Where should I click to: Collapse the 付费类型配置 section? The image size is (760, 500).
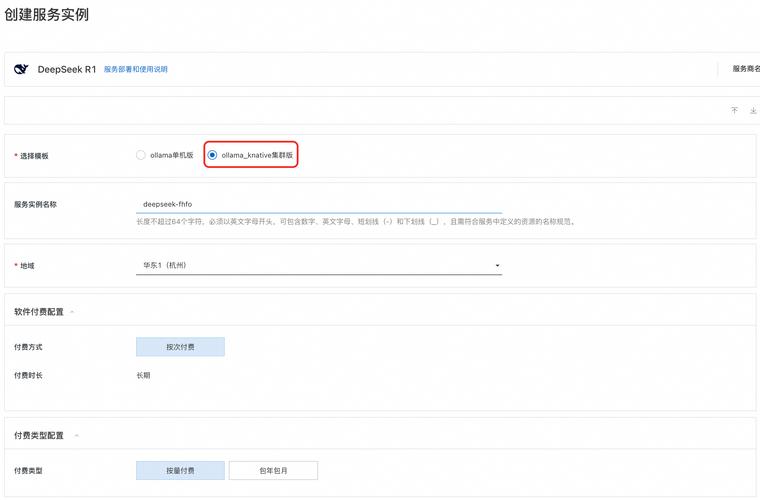[x=77, y=436]
